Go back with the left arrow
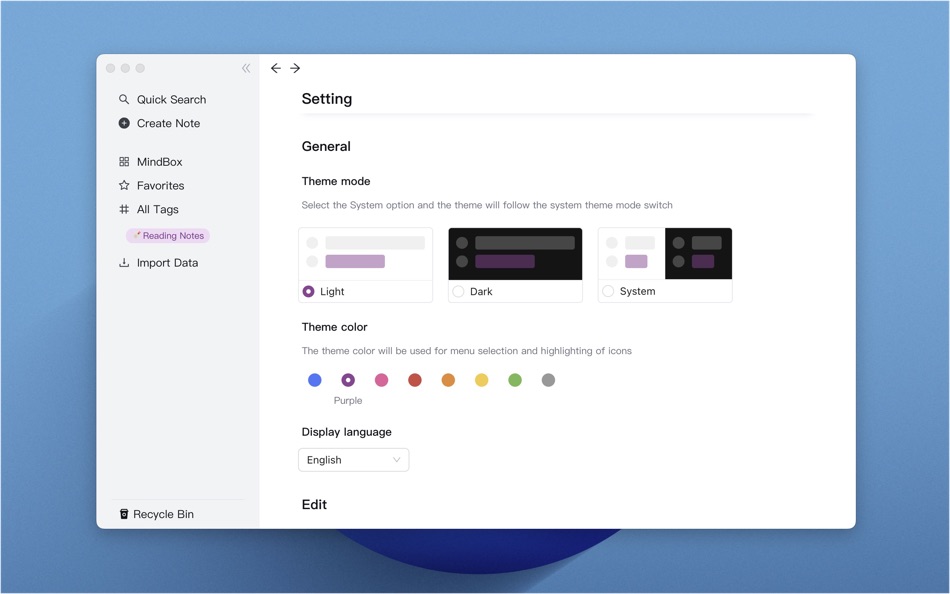Screen dimensions: 950x594 tap(276, 68)
